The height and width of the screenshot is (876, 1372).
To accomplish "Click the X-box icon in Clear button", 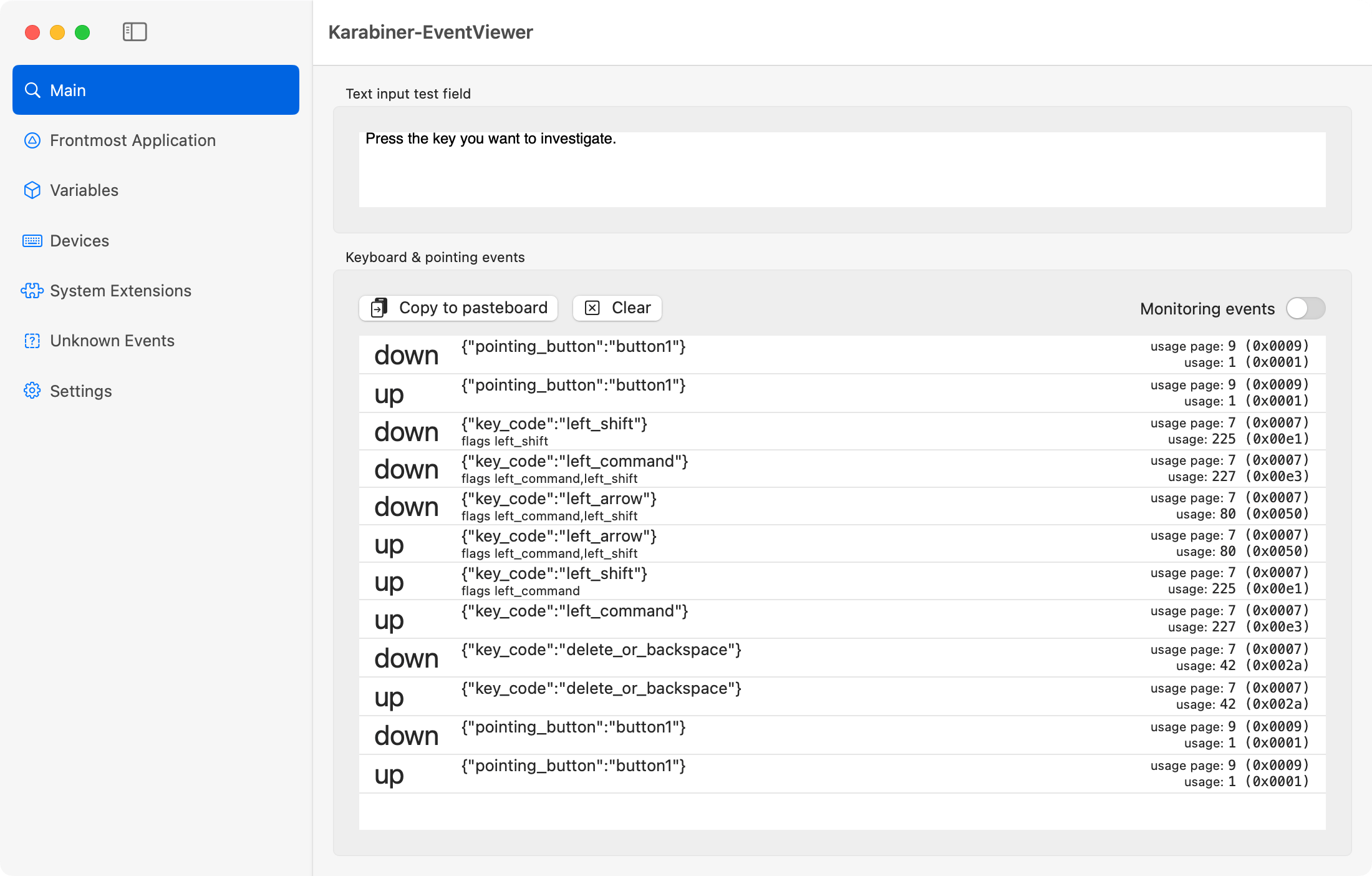I will click(x=592, y=308).
